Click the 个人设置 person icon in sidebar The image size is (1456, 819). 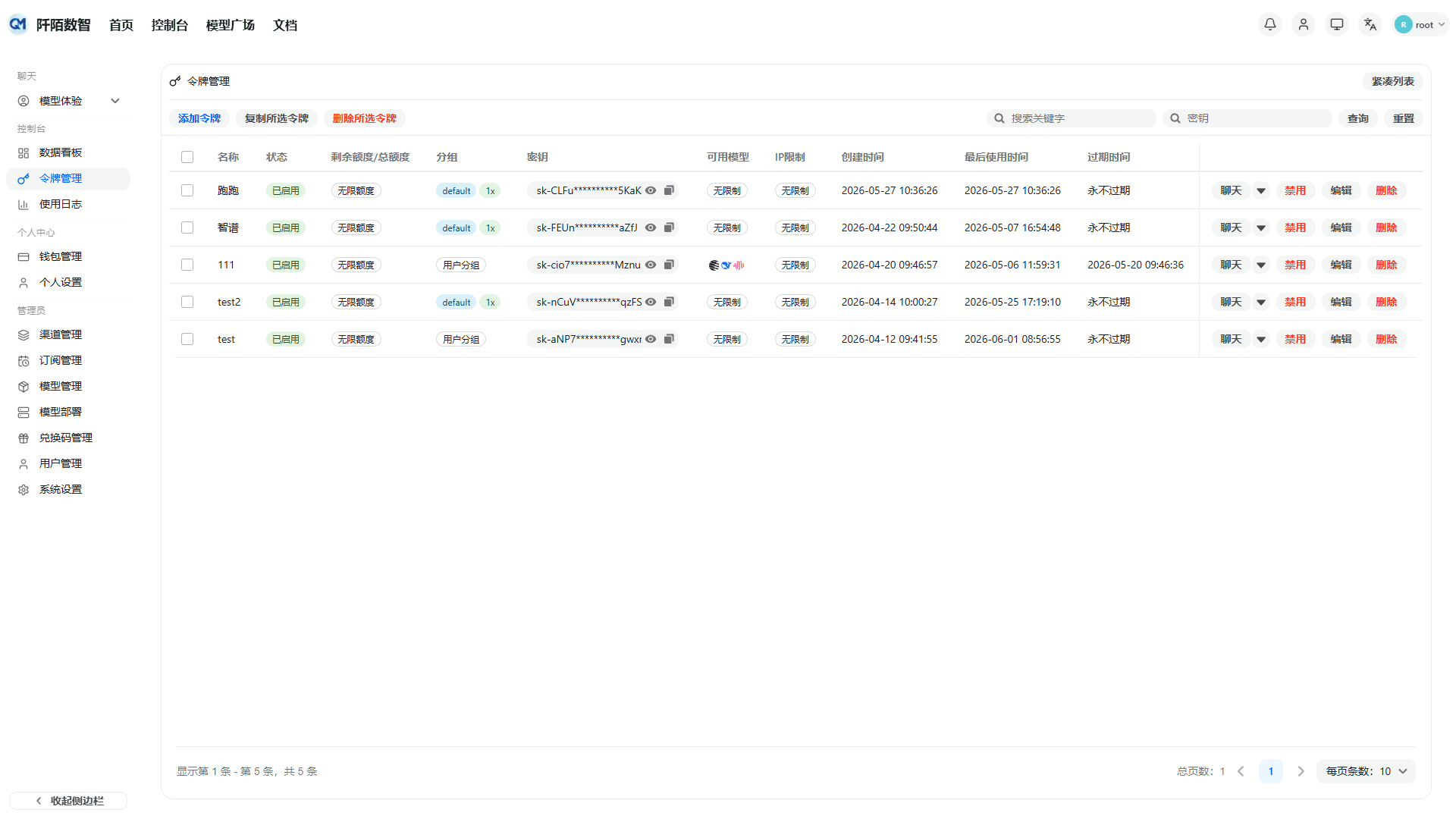pos(24,282)
